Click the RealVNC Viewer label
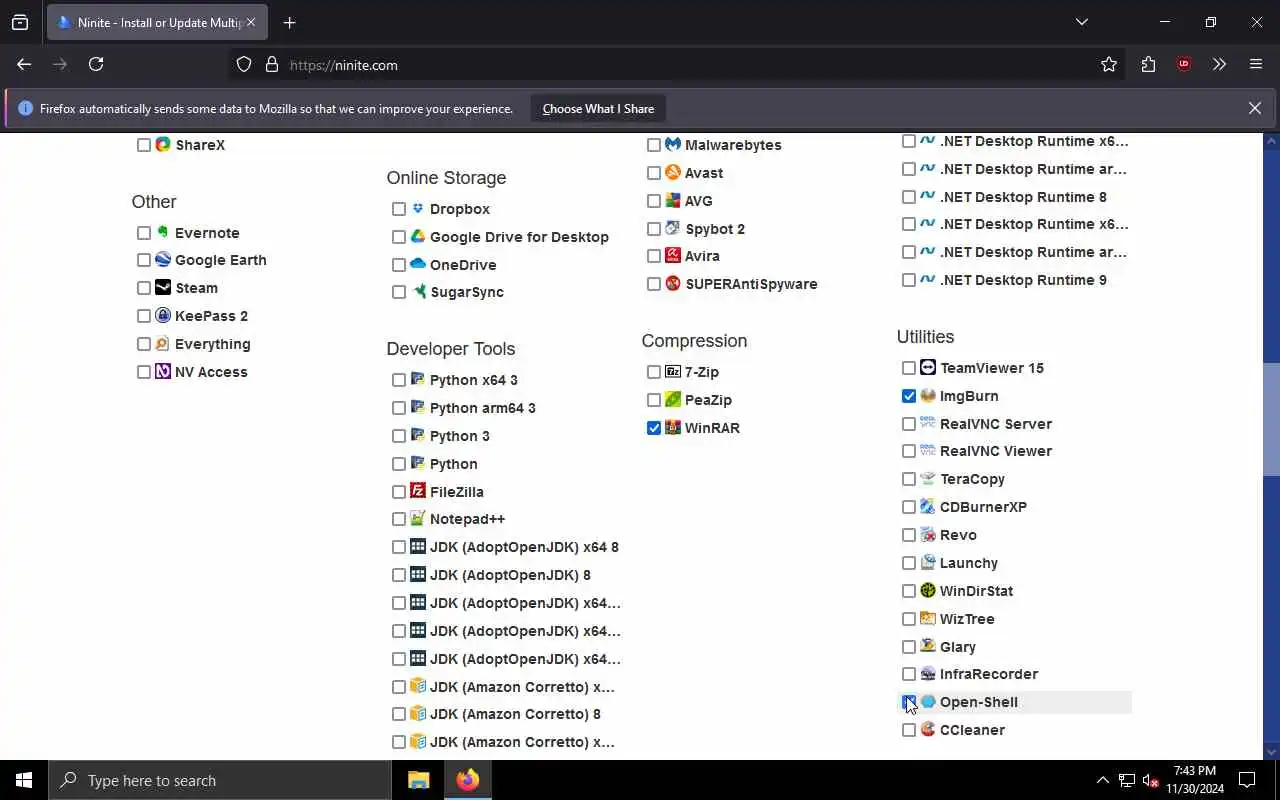 tap(996, 451)
